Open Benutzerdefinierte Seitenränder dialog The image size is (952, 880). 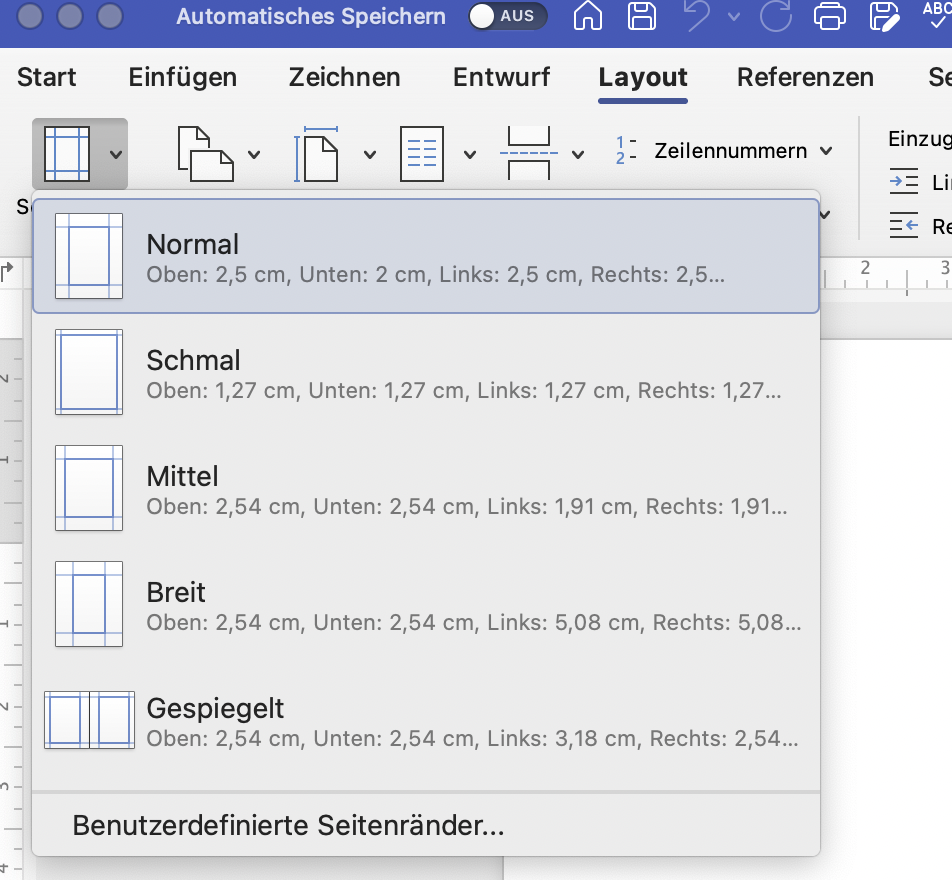(288, 826)
